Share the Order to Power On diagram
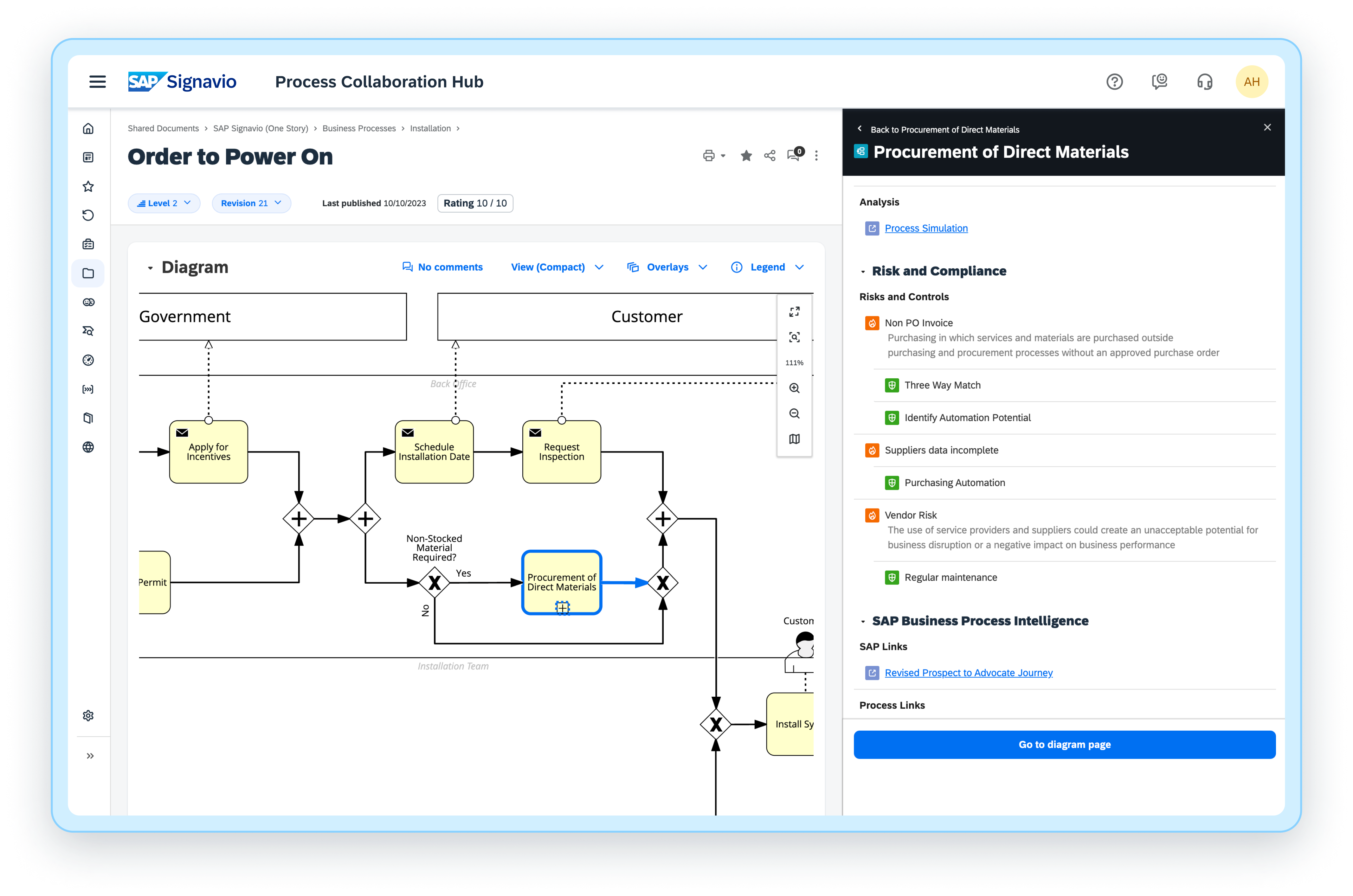The image size is (1353, 896). [x=770, y=156]
